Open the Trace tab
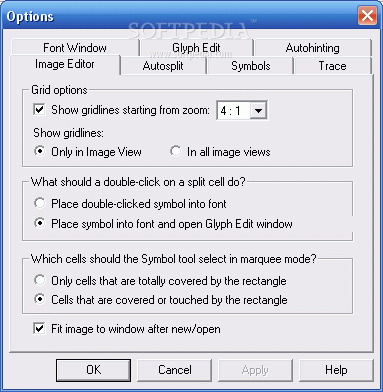This screenshot has height=392, width=383. tap(332, 66)
